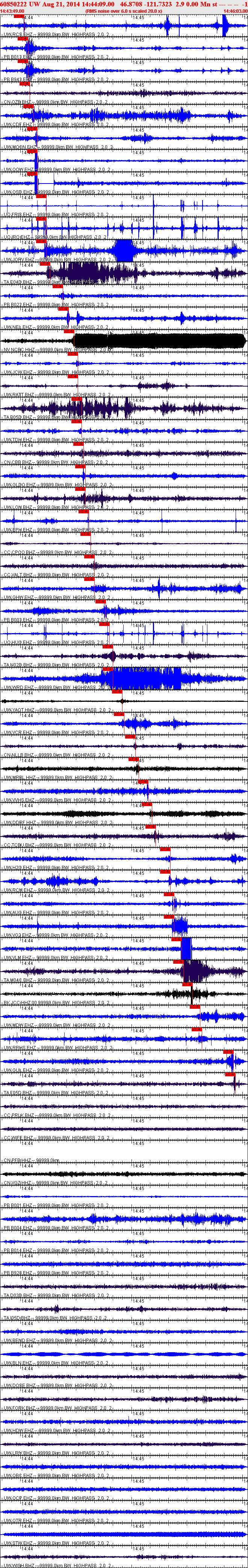Select the UW.AUG EHZ trace label
This screenshot has height=1568, width=248.
pyautogui.click(x=56, y=913)
